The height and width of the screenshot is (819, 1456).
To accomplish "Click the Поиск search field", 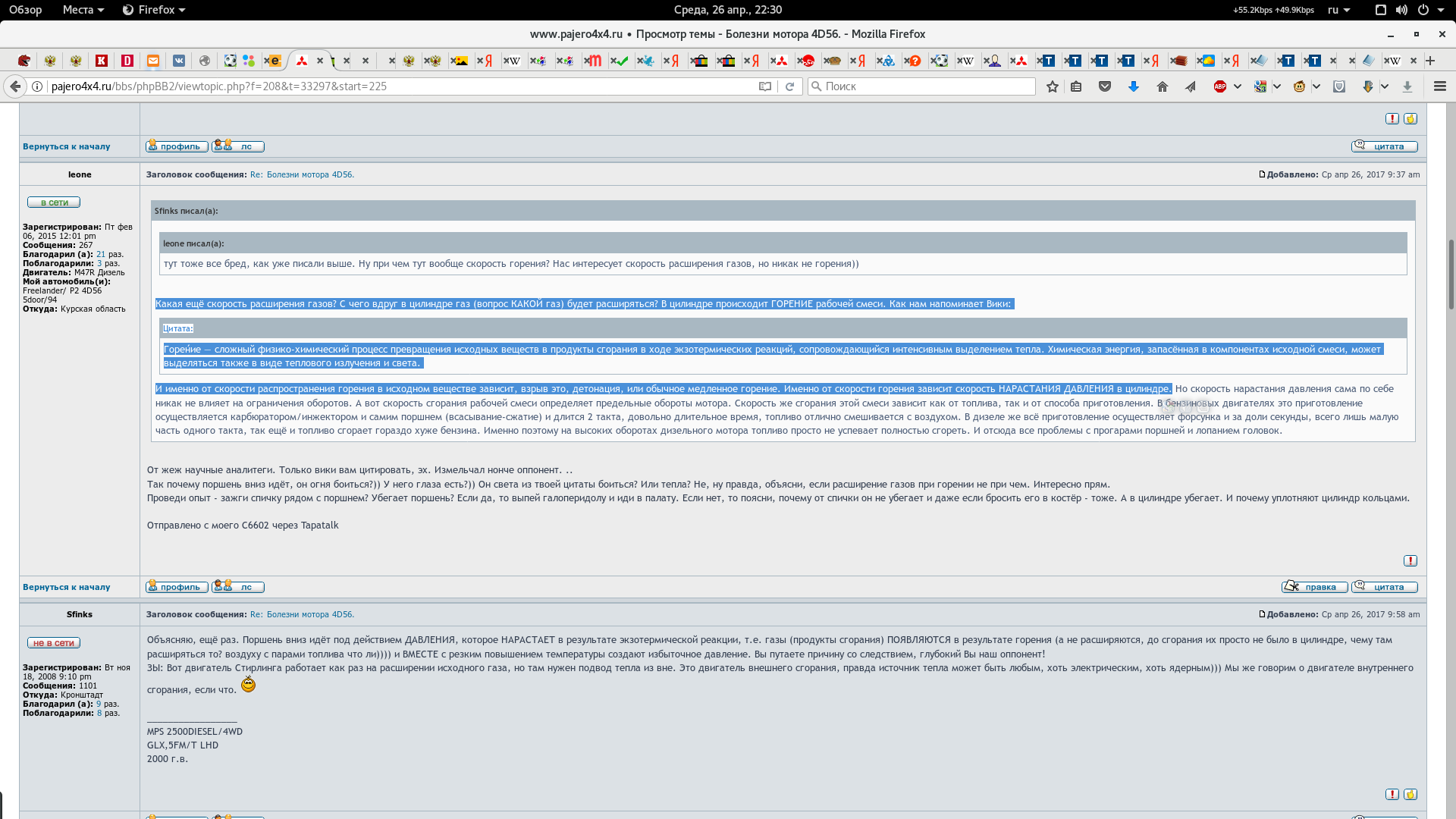I will click(x=921, y=86).
